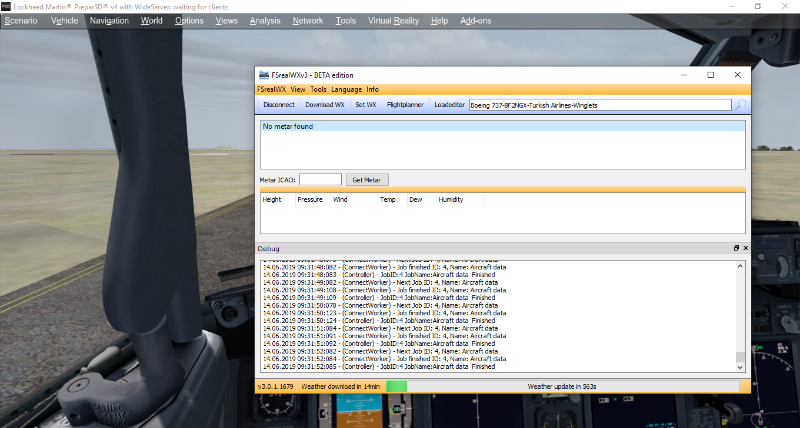The width and height of the screenshot is (800, 428).
Task: Open the Tools menu in FSrealWX
Action: (318, 89)
